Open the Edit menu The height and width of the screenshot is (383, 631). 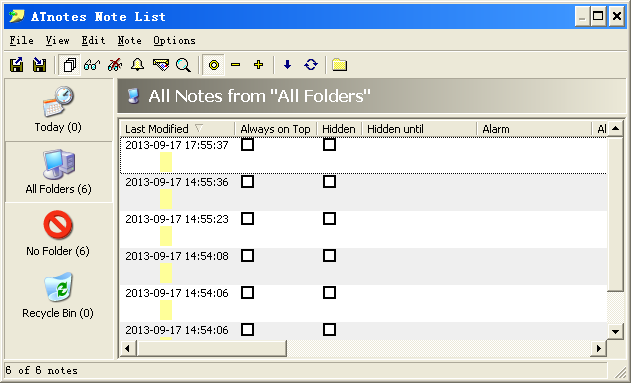[93, 41]
